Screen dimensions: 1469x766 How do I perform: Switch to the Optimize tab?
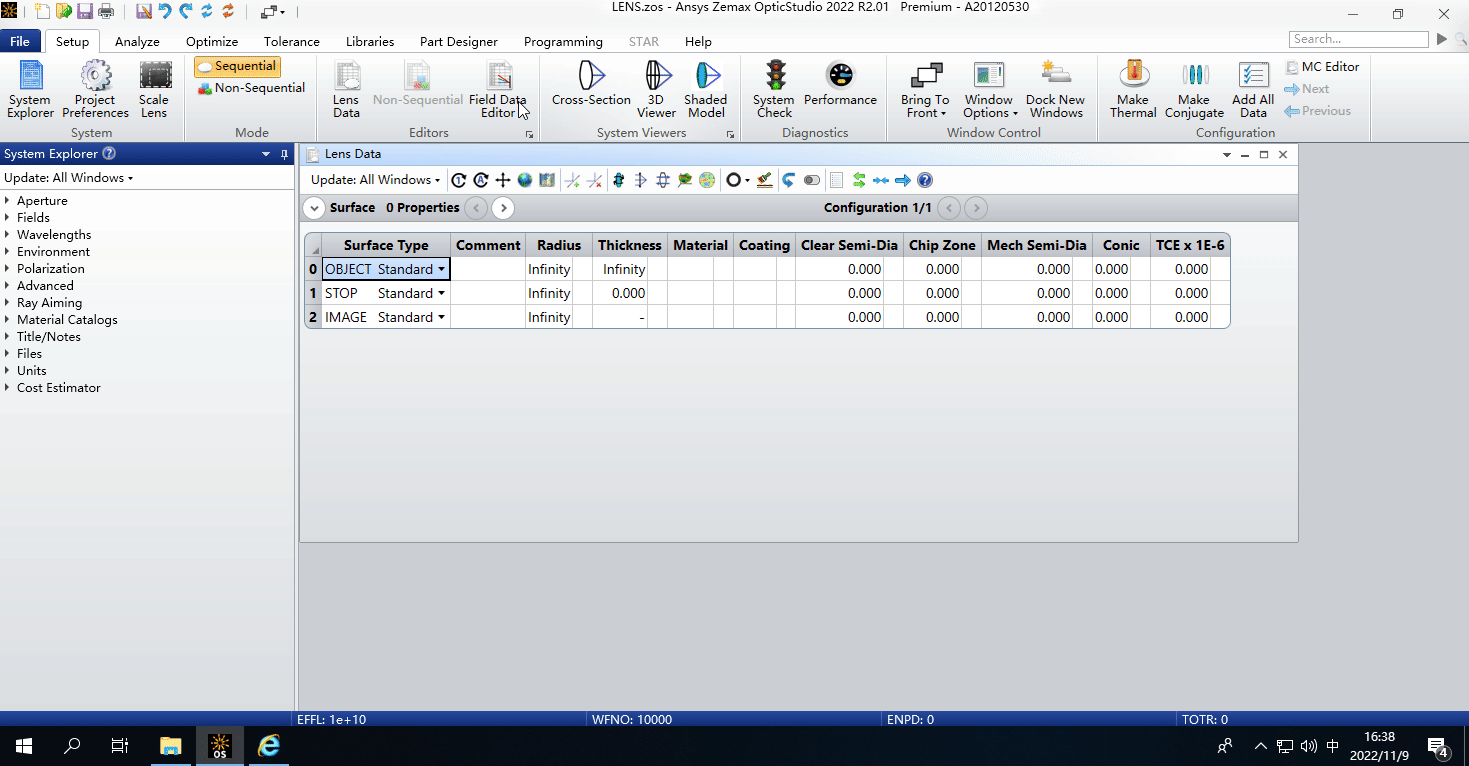tap(212, 41)
